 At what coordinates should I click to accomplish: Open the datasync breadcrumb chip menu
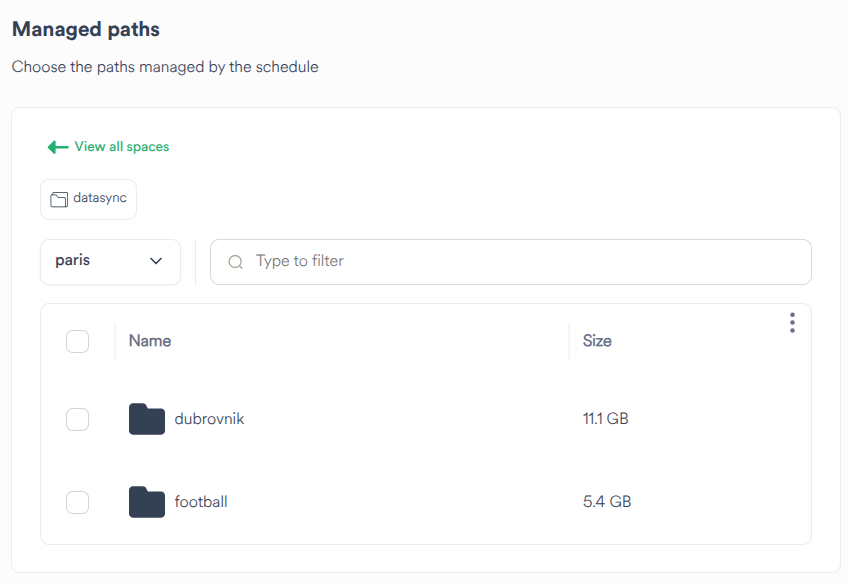tap(88, 198)
